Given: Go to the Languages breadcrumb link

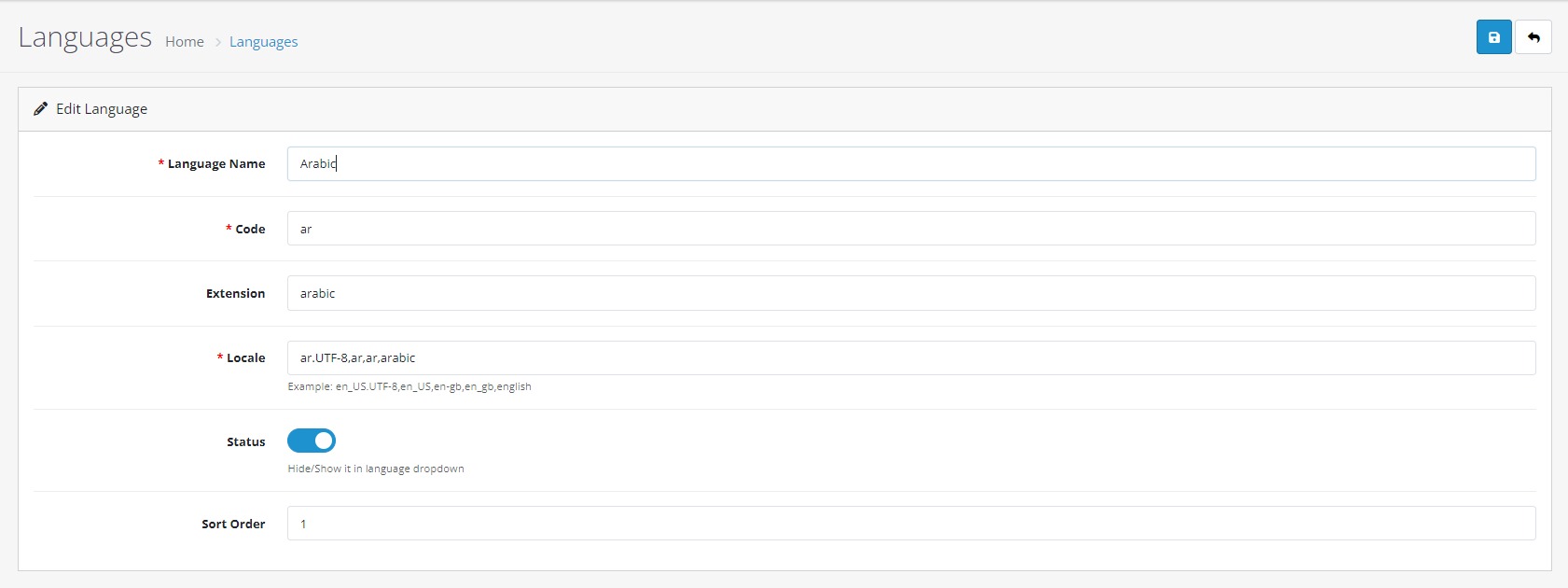Looking at the screenshot, I should [263, 42].
